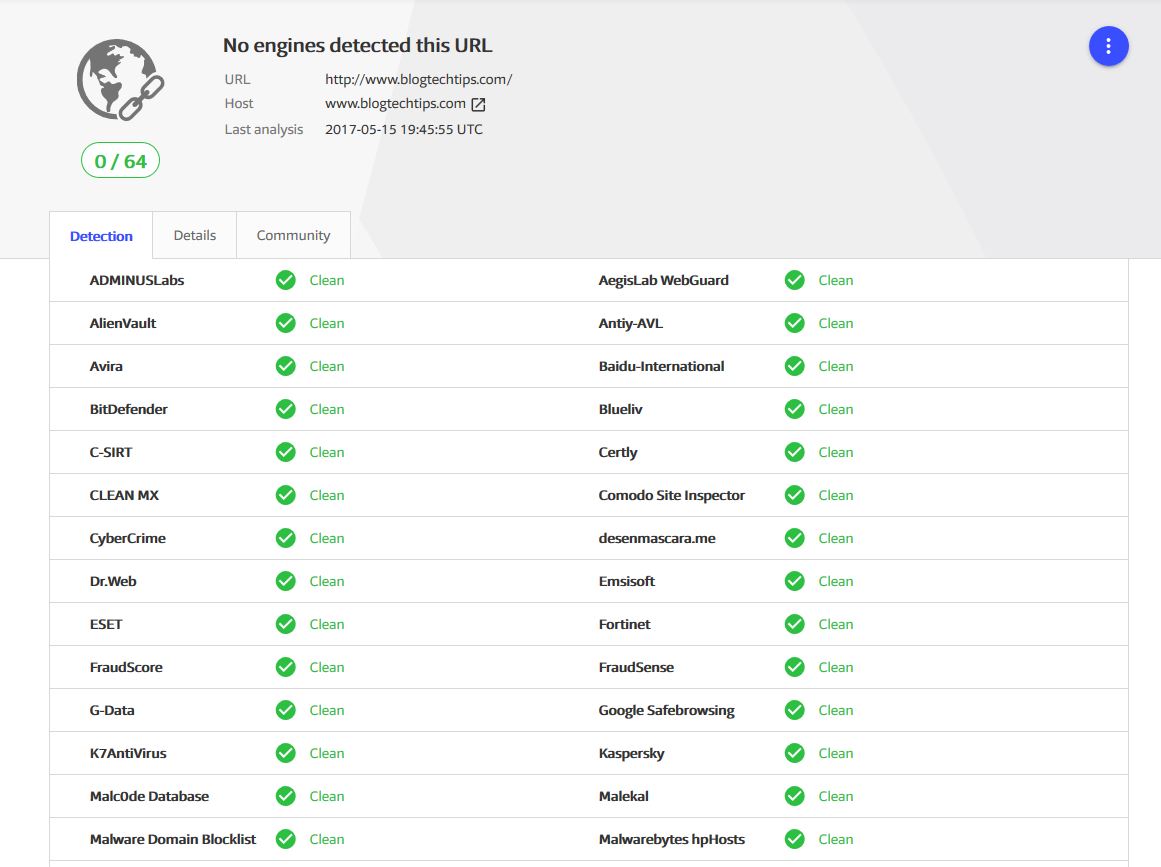
Task: Click the www.blogtechtips.com host link
Action: (x=395, y=104)
